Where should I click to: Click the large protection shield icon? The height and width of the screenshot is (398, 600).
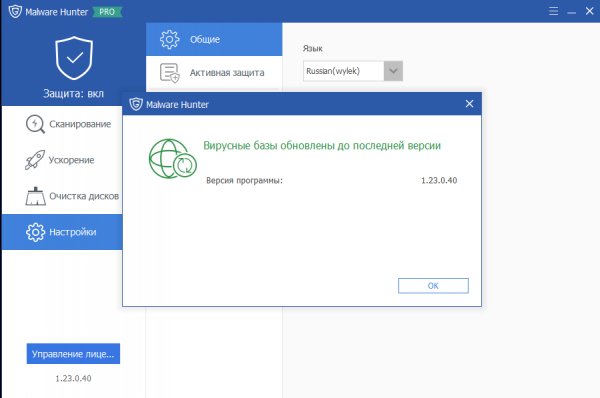coord(74,58)
